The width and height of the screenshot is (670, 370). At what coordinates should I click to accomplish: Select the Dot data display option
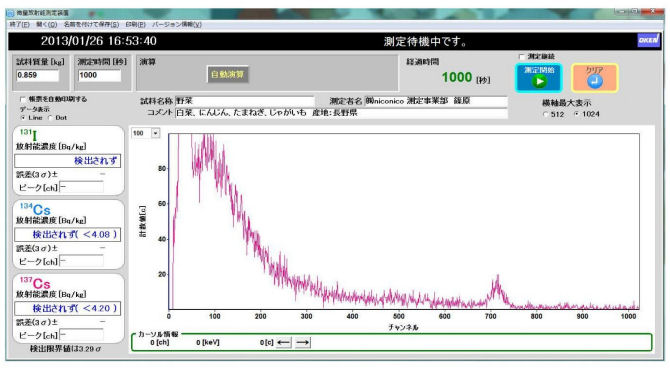50,117
